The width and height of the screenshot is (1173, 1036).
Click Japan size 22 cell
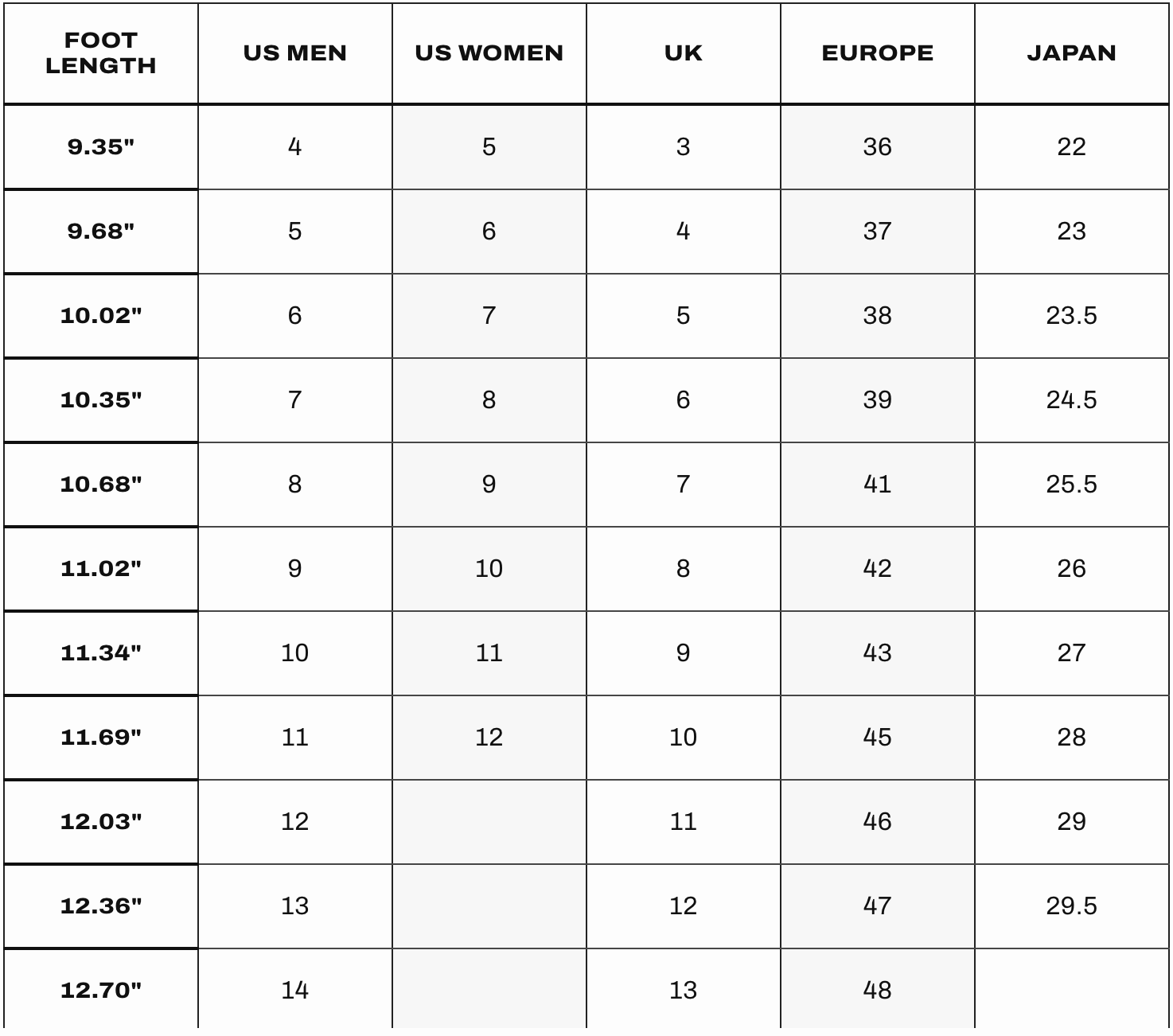point(1072,147)
